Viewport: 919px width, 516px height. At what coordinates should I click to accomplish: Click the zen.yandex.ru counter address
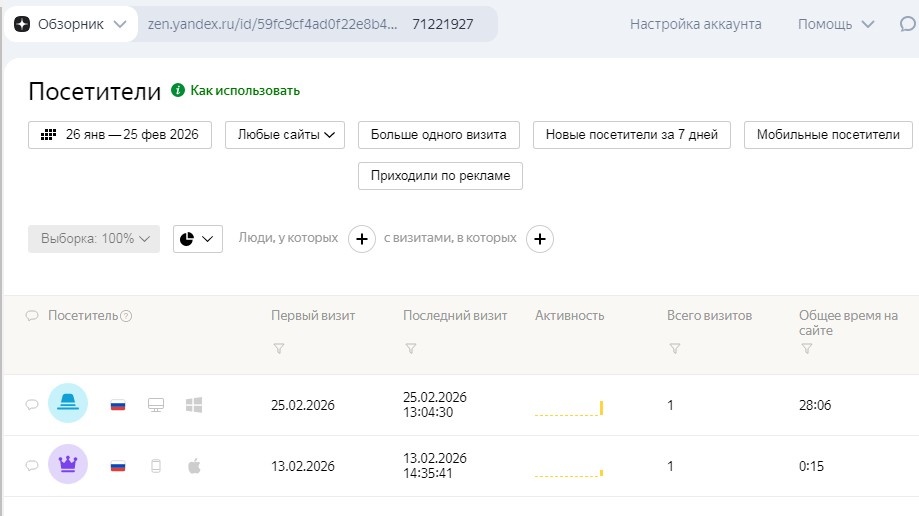pyautogui.click(x=272, y=24)
